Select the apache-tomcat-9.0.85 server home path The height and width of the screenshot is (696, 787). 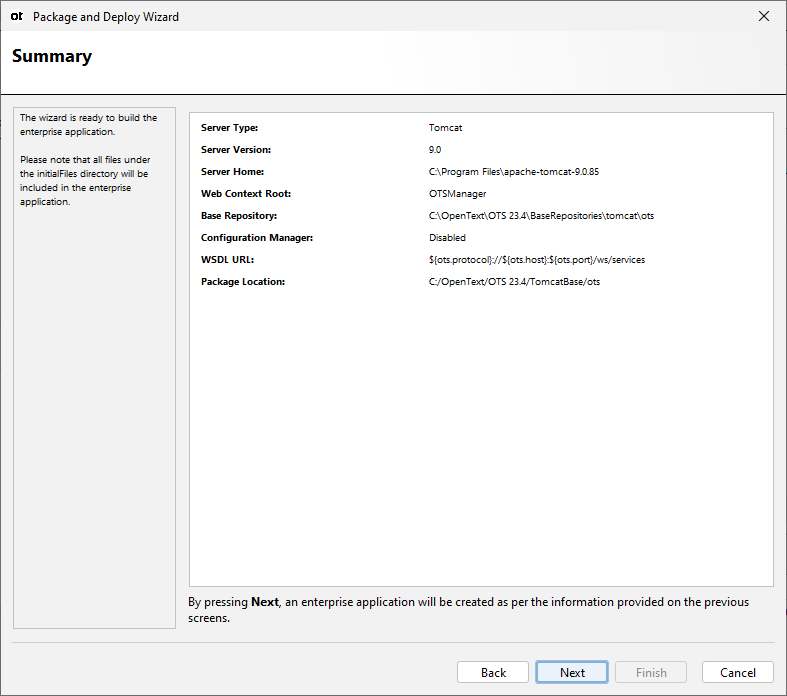point(513,172)
